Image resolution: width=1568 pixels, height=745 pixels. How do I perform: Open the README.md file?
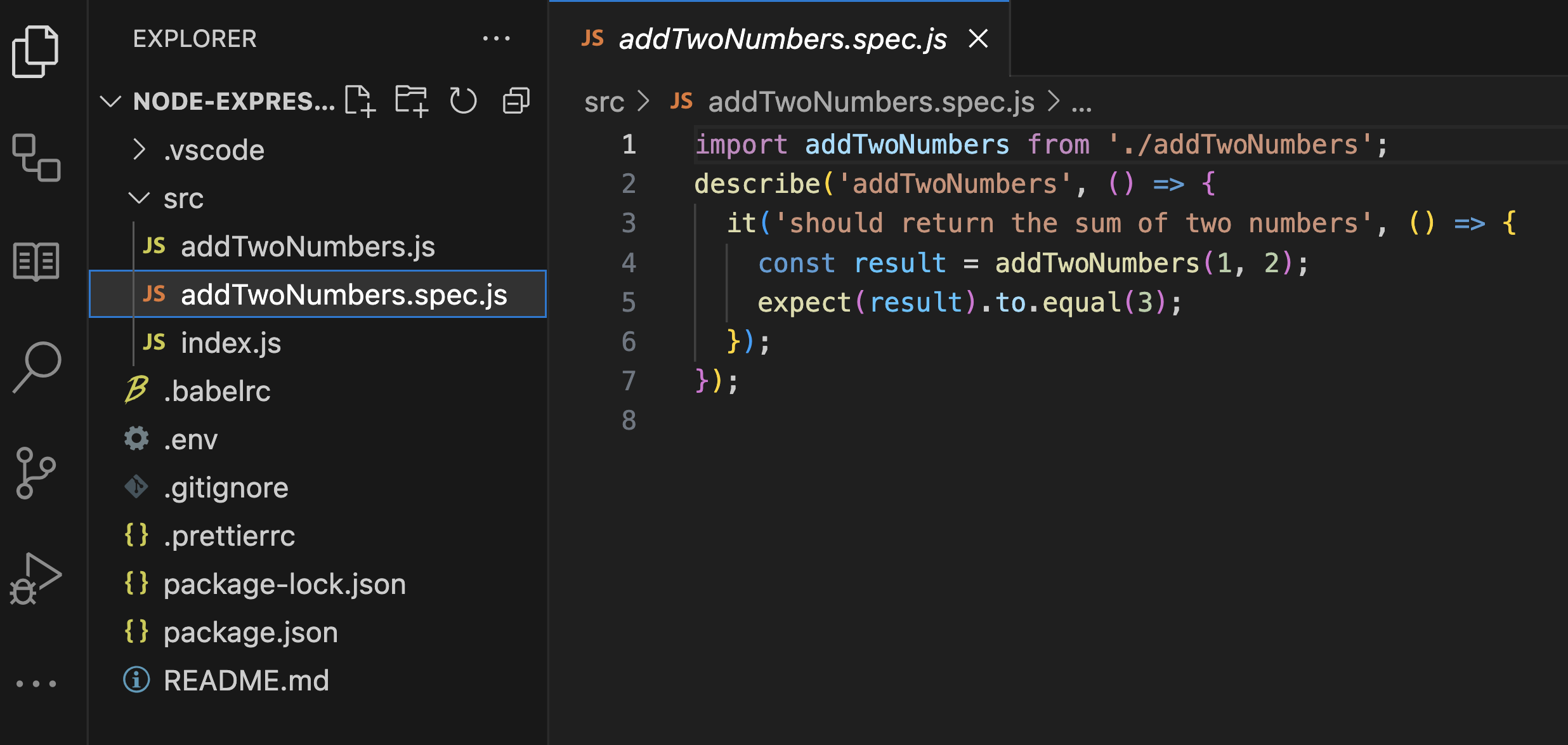[246, 681]
